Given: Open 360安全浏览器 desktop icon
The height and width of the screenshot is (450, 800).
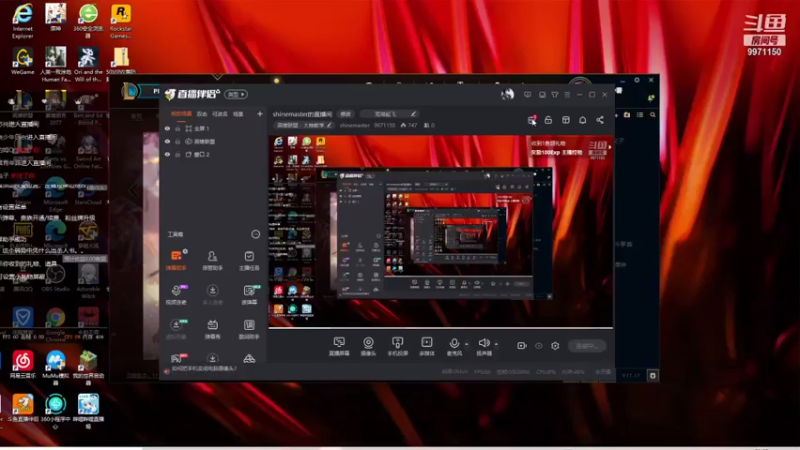Looking at the screenshot, I should [88, 21].
